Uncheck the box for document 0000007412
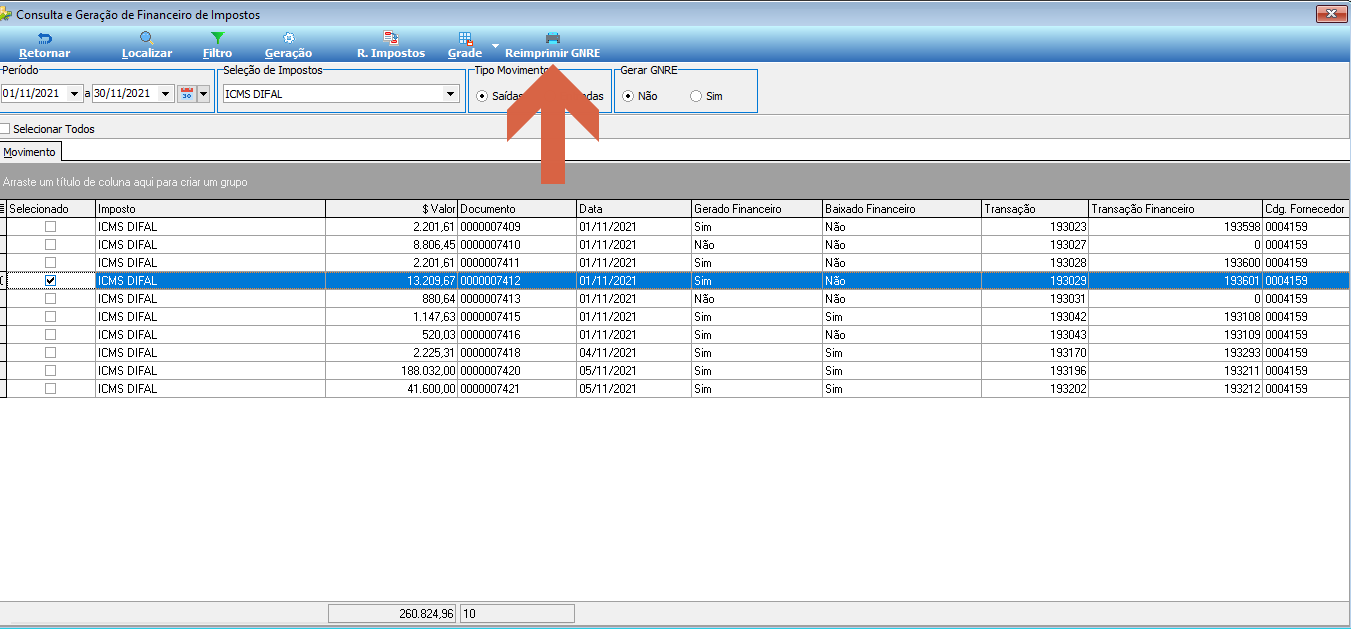This screenshot has width=1351, height=629. (x=50, y=281)
